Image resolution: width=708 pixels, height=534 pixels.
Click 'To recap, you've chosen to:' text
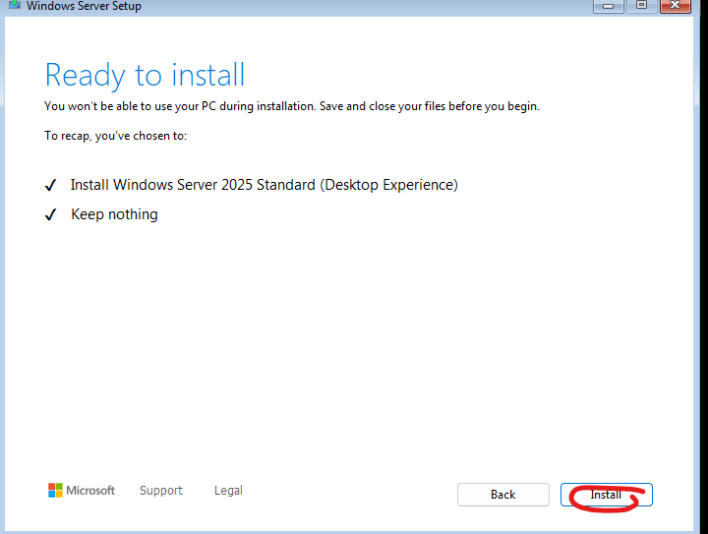pos(116,136)
